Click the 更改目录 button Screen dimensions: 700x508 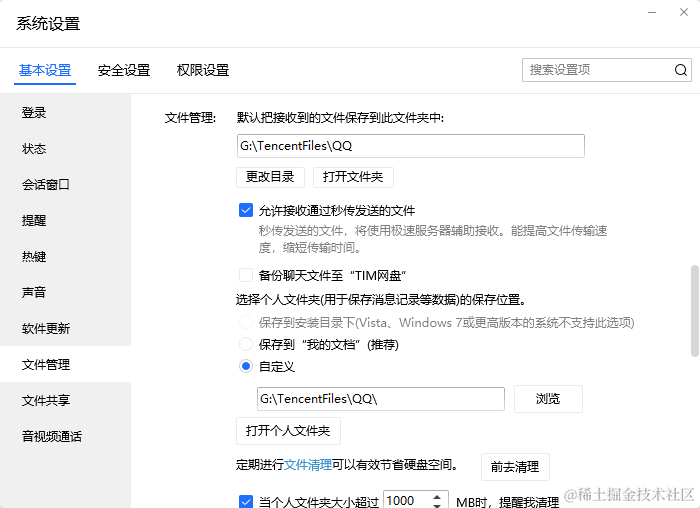tap(270, 177)
